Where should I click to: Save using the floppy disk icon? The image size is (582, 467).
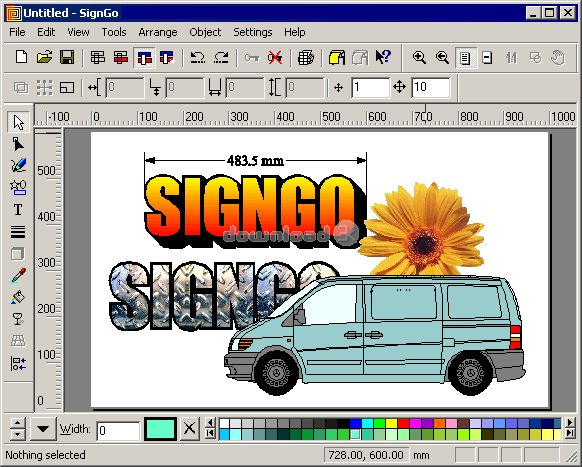67,57
